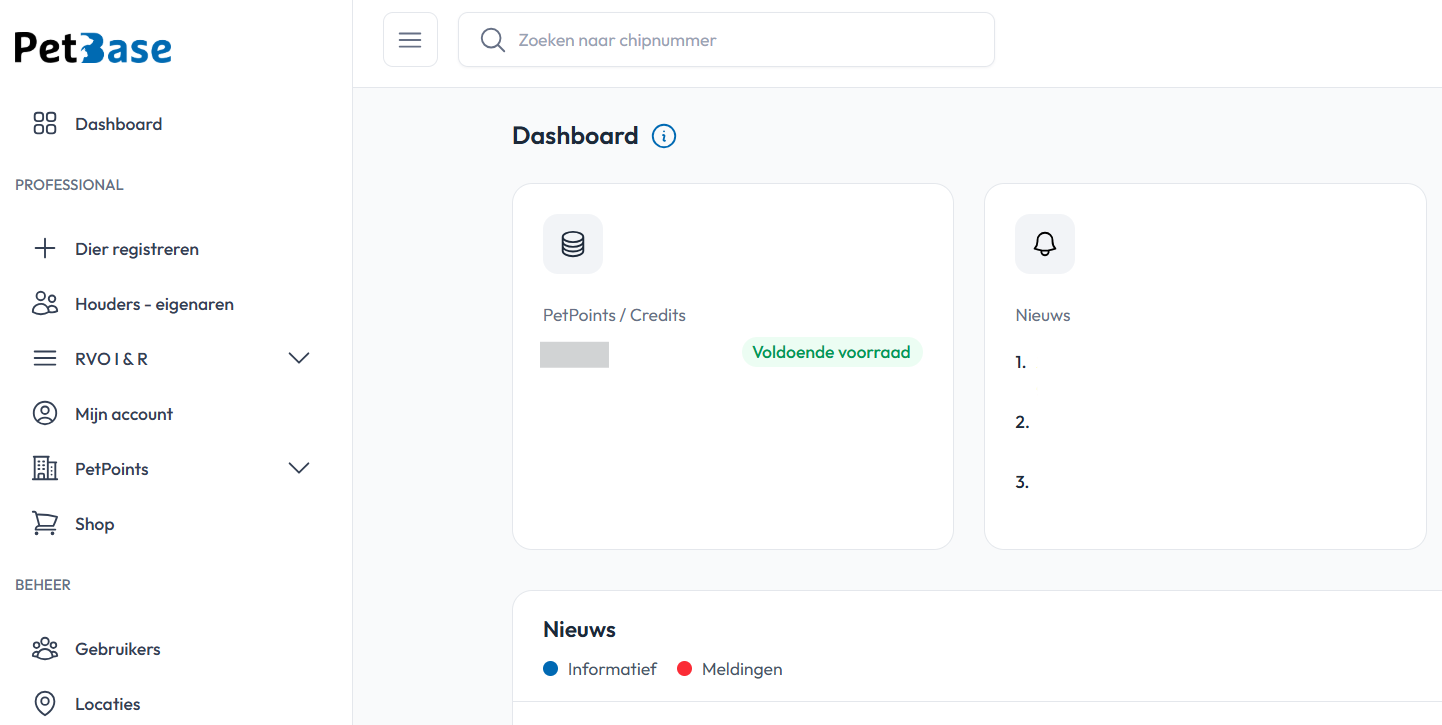Click the group icon beside Gebruikers
This screenshot has height=725, width=1442.
(x=45, y=649)
